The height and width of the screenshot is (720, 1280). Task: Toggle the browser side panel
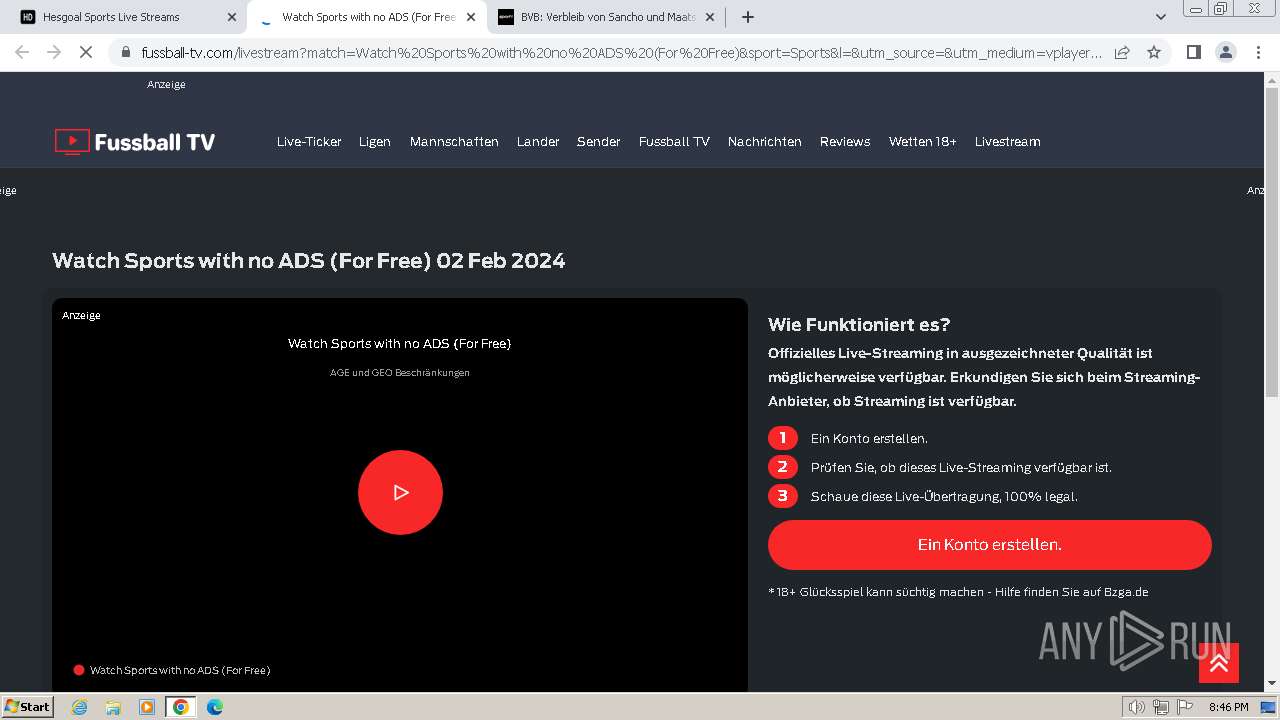point(1193,52)
